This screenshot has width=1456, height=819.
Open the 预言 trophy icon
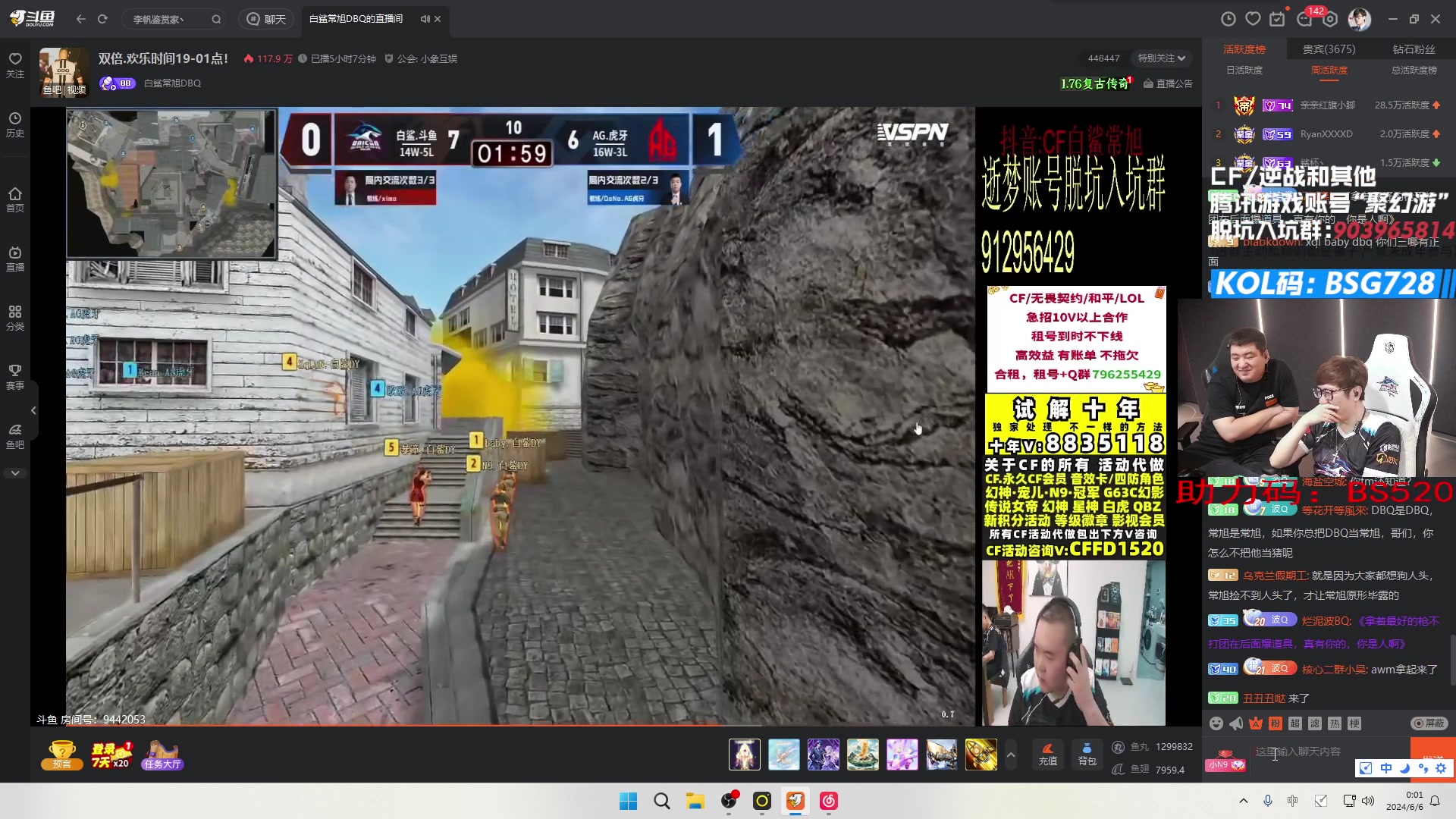click(62, 755)
